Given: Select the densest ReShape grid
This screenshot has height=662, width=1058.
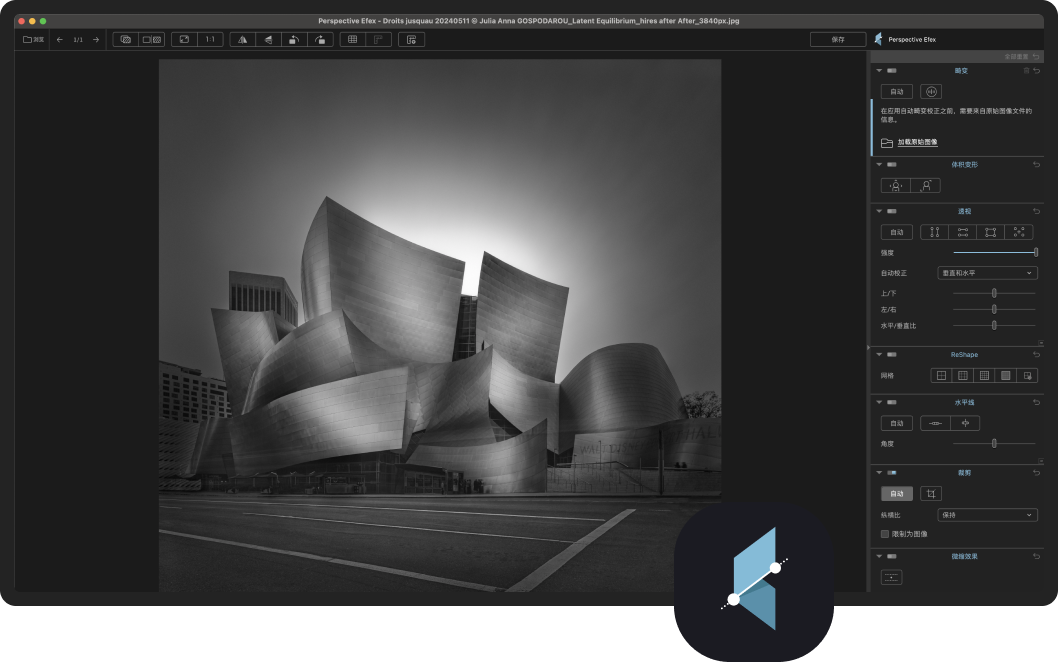Looking at the screenshot, I should pos(1006,376).
